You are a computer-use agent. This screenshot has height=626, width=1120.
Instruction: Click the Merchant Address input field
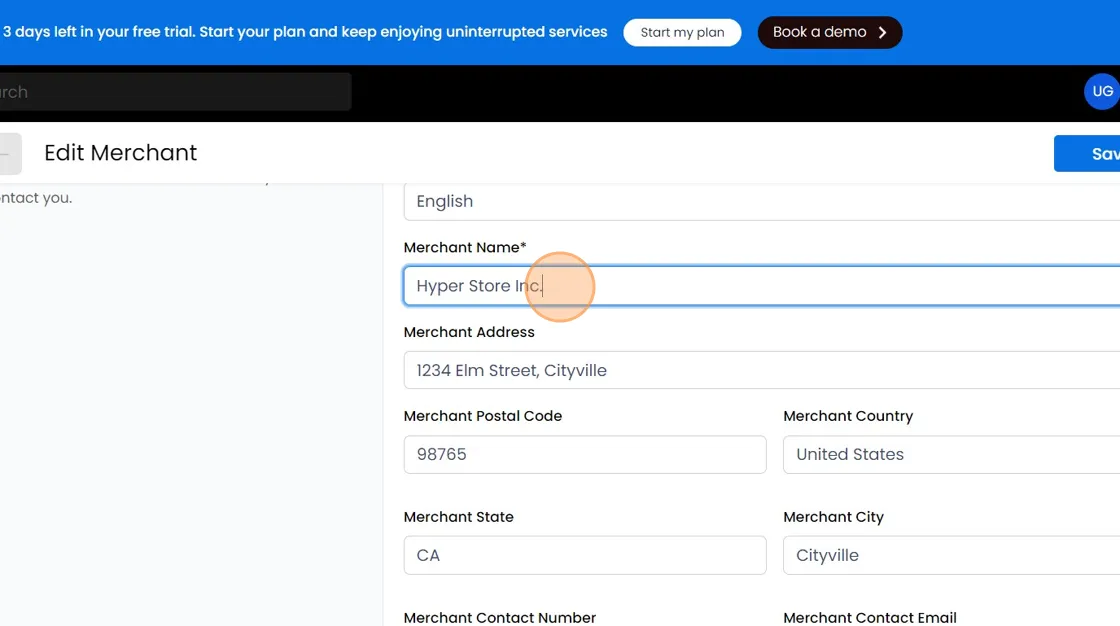761,370
